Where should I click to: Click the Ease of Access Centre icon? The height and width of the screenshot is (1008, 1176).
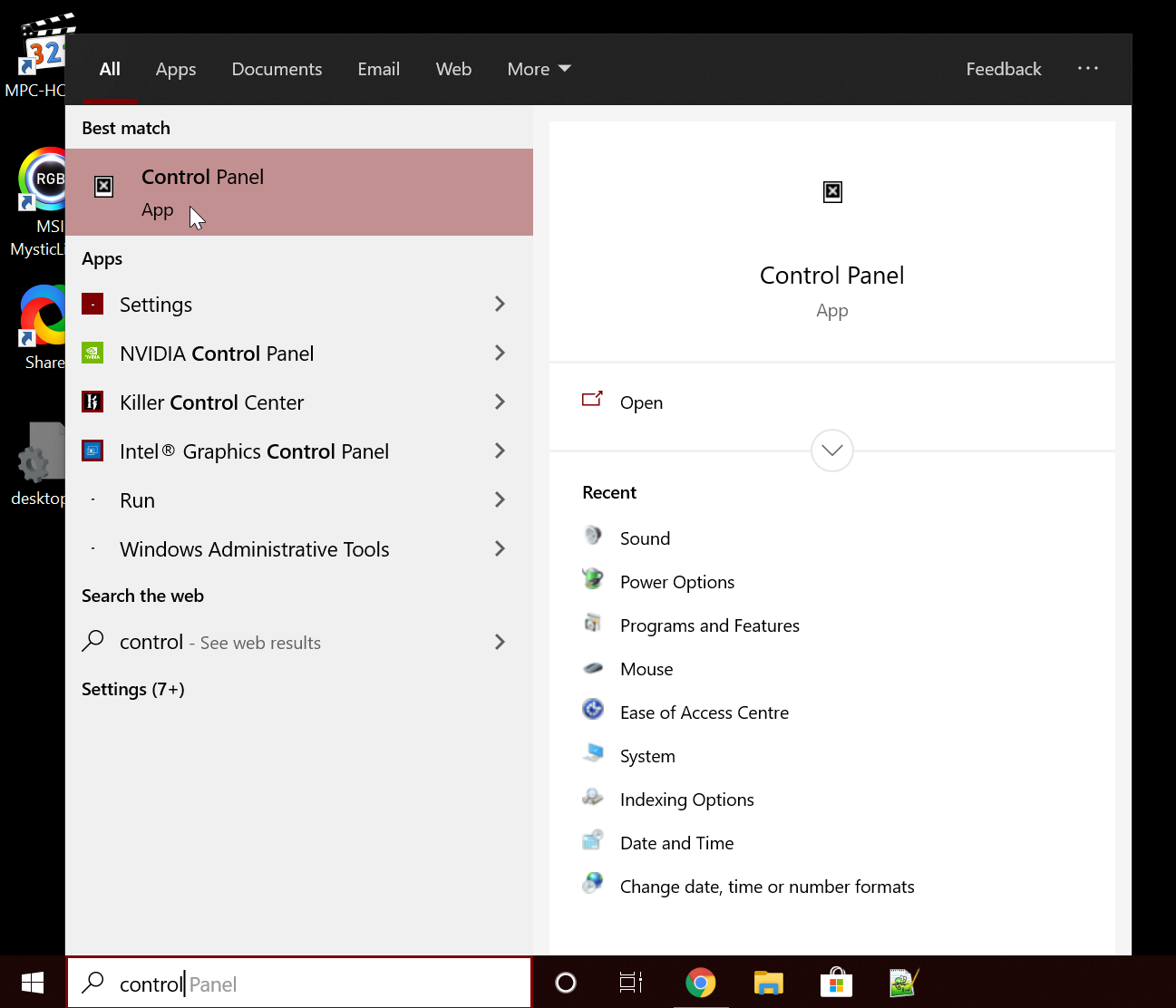(593, 710)
